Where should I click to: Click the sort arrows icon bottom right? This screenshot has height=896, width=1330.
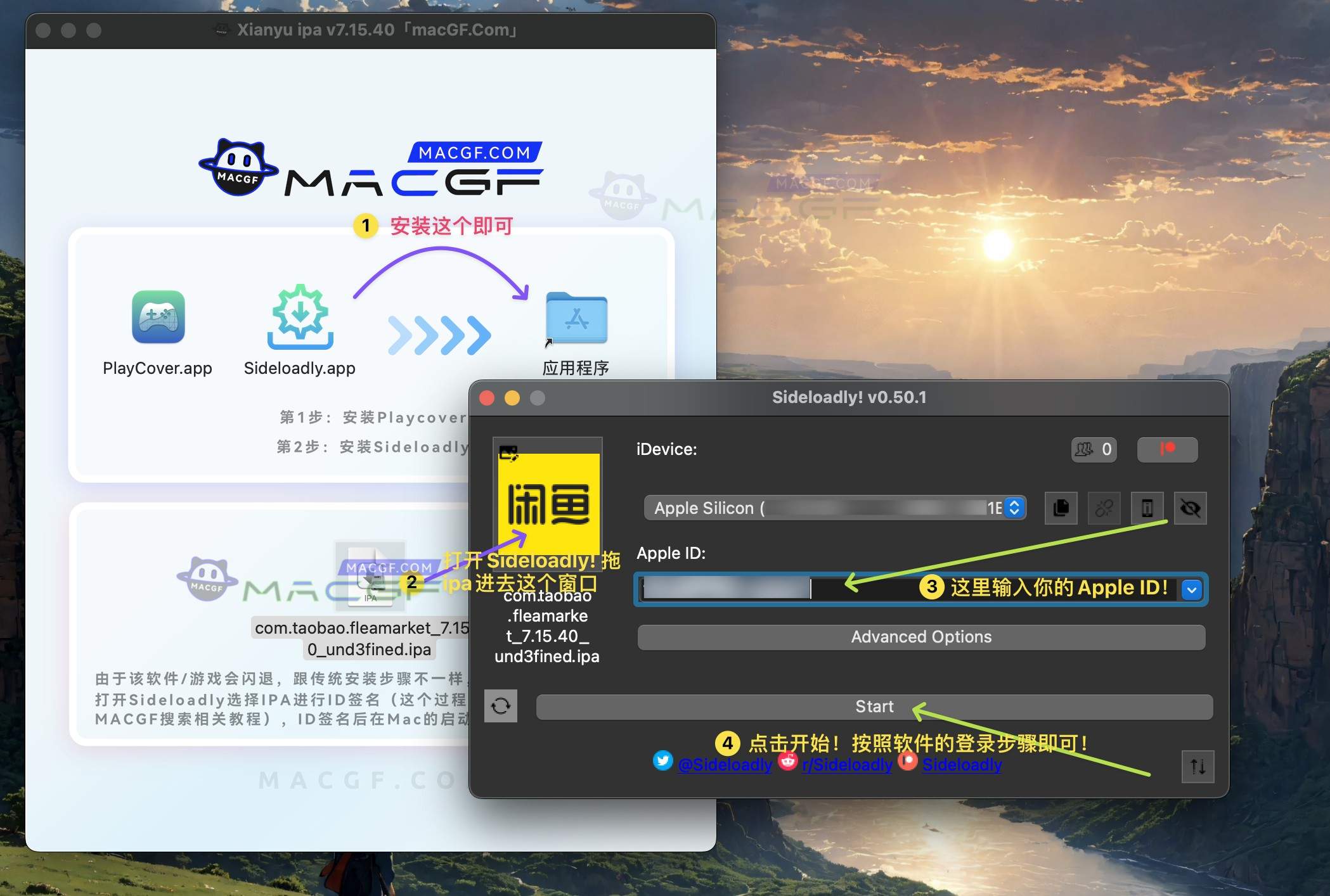coord(1198,767)
